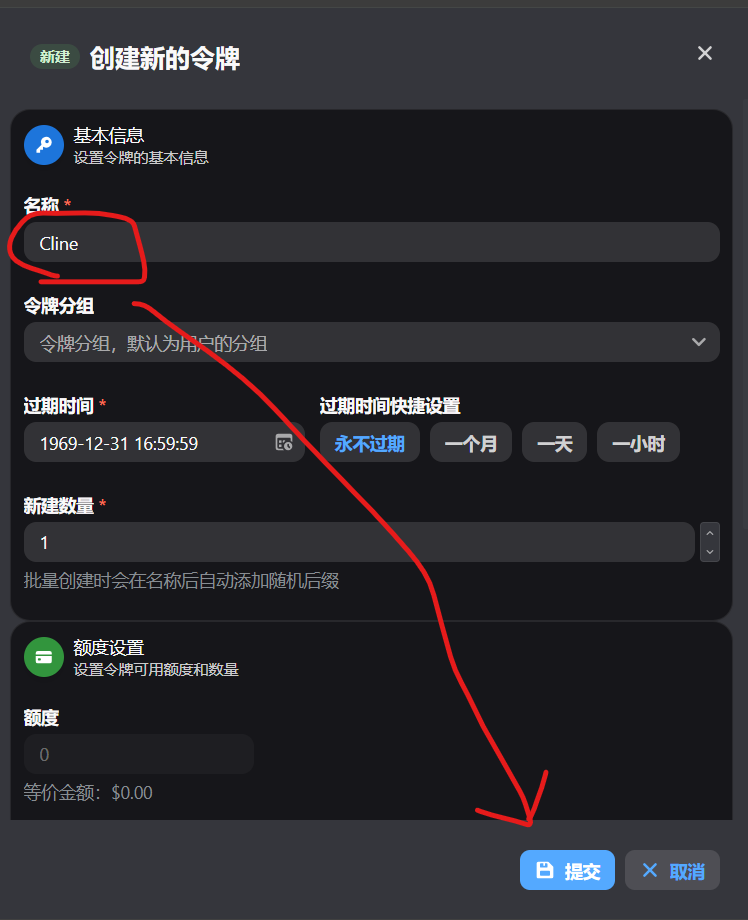
Task: Cancel with the 取消 button
Action: (672, 870)
